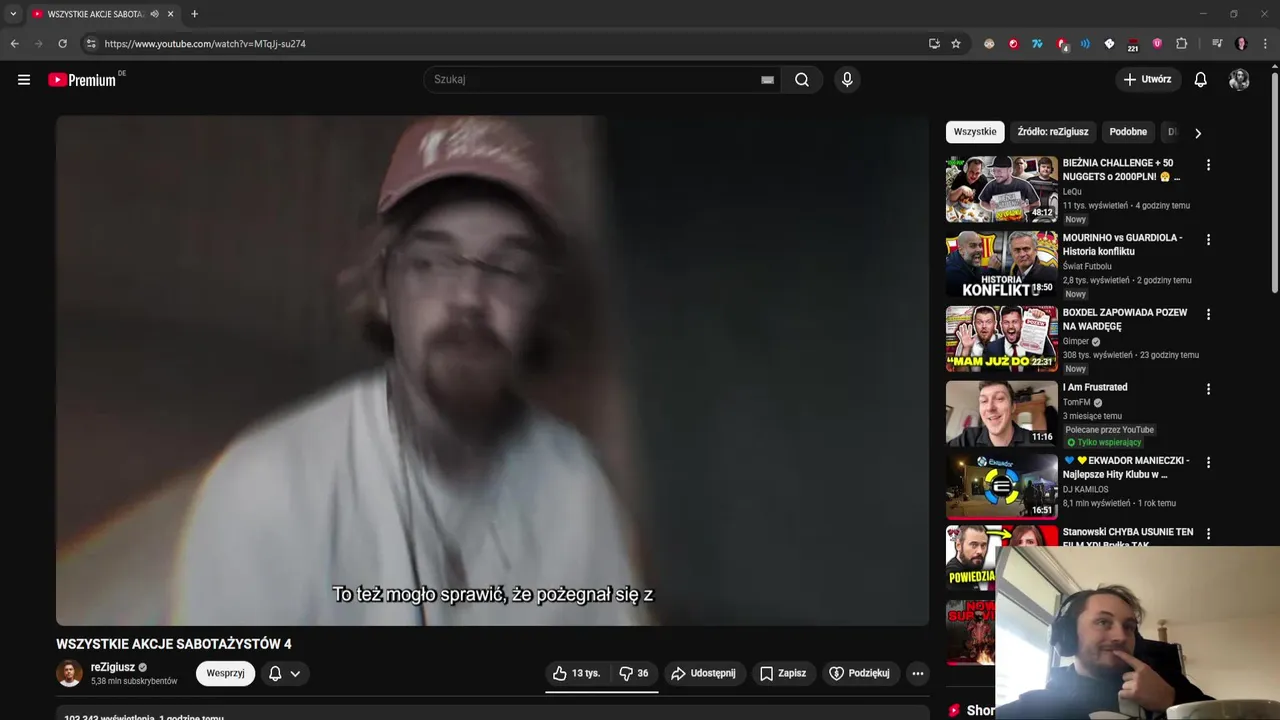Click the Wesprzyj join button
This screenshot has height=720, width=1280.
(x=225, y=674)
